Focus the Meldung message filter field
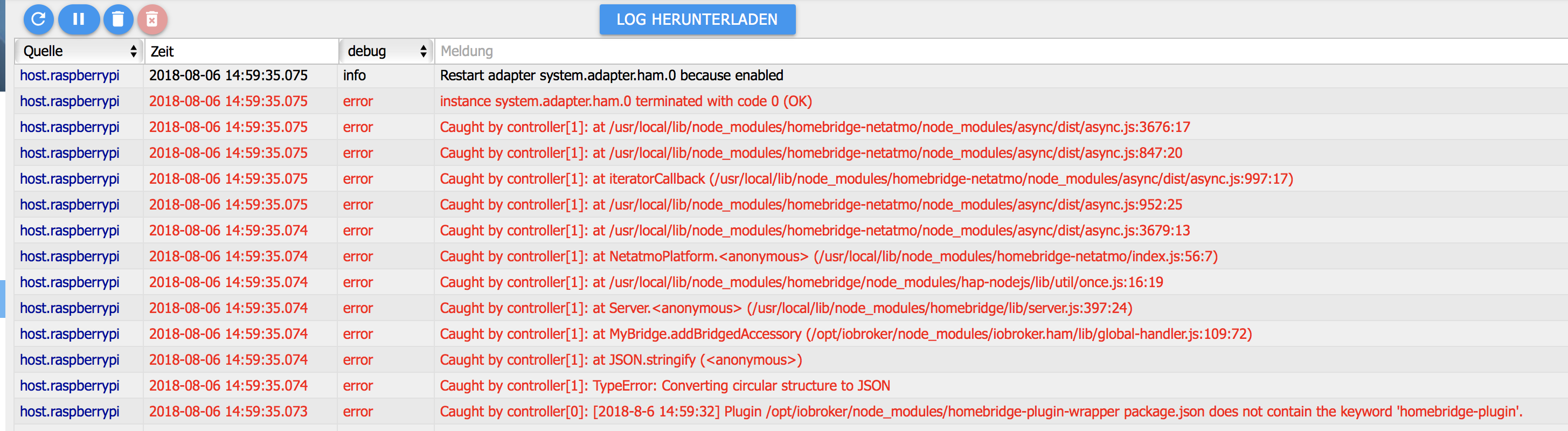Image resolution: width=1568 pixels, height=431 pixels. click(x=1001, y=51)
